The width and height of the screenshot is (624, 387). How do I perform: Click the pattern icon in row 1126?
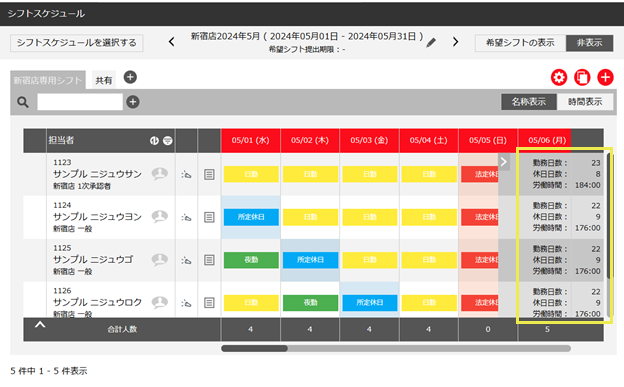(x=186, y=303)
